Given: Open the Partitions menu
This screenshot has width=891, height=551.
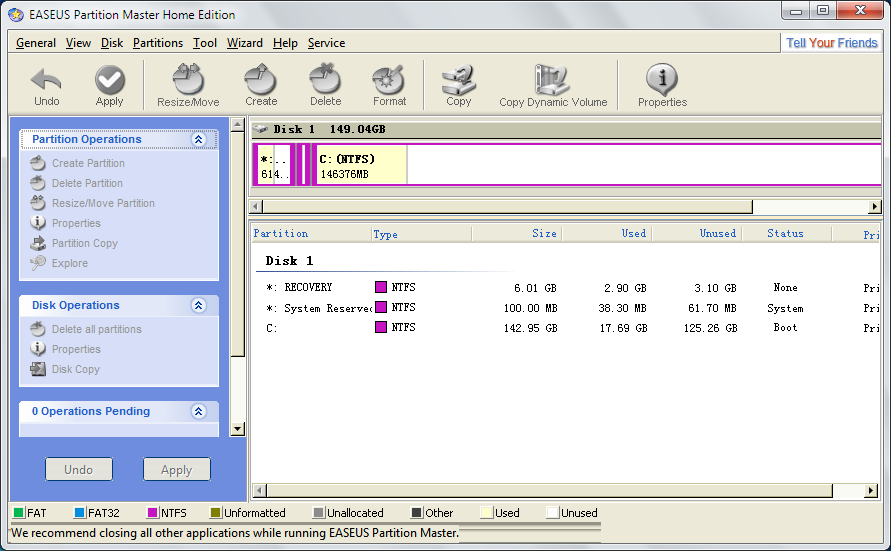Looking at the screenshot, I should coord(158,43).
